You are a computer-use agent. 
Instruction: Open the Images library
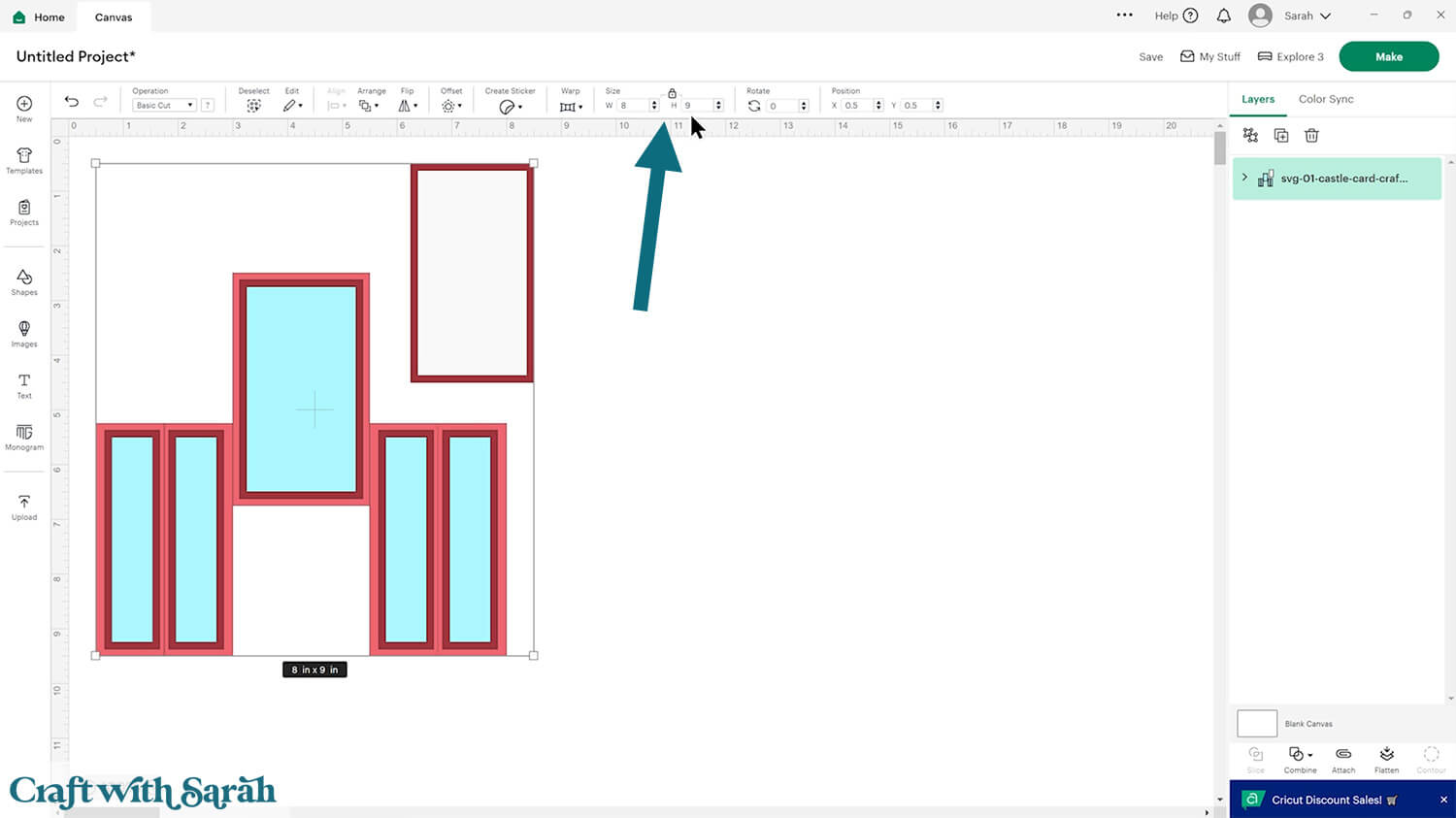(24, 334)
